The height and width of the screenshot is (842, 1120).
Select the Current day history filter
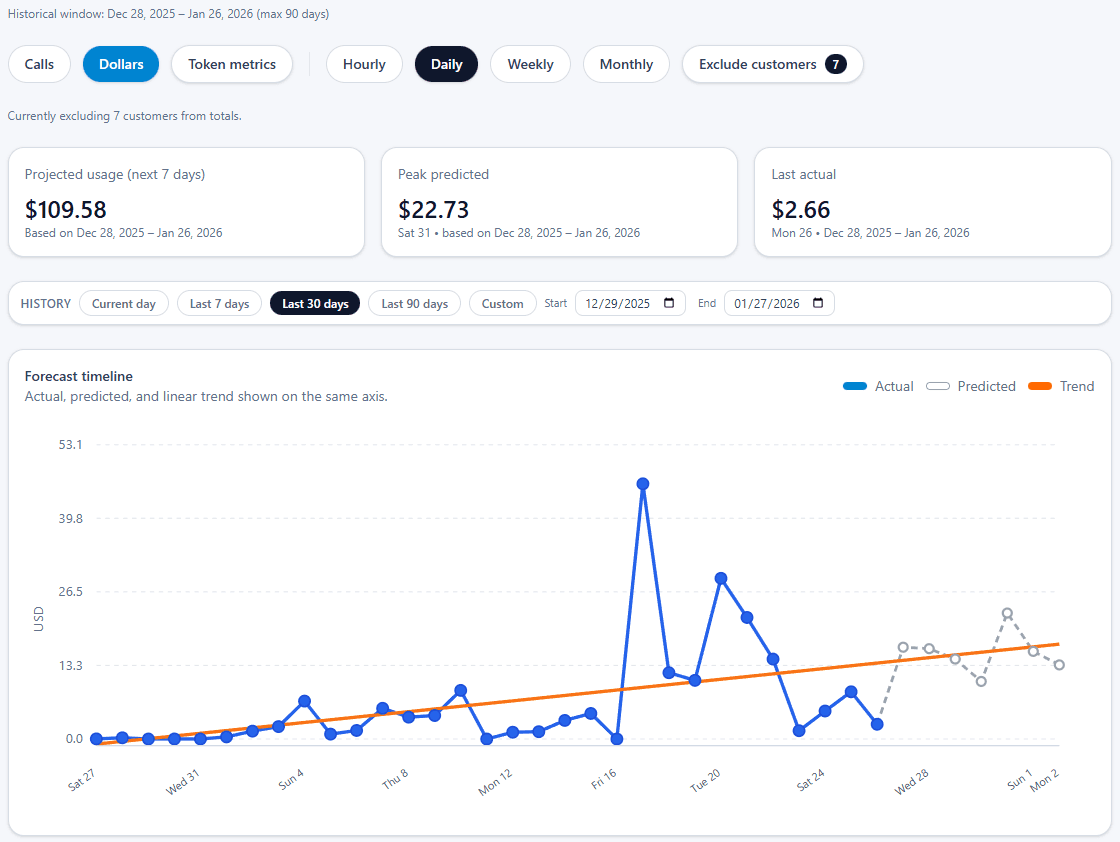point(124,303)
